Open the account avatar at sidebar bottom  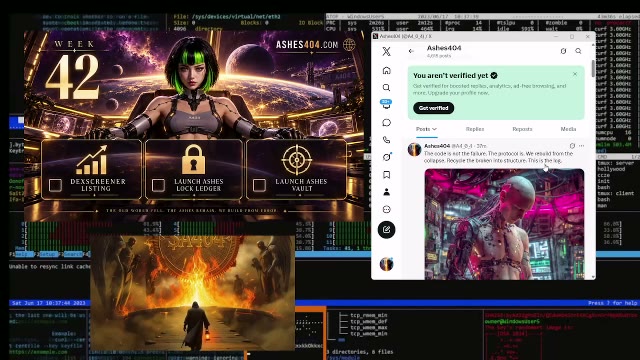pyautogui.click(x=386, y=264)
